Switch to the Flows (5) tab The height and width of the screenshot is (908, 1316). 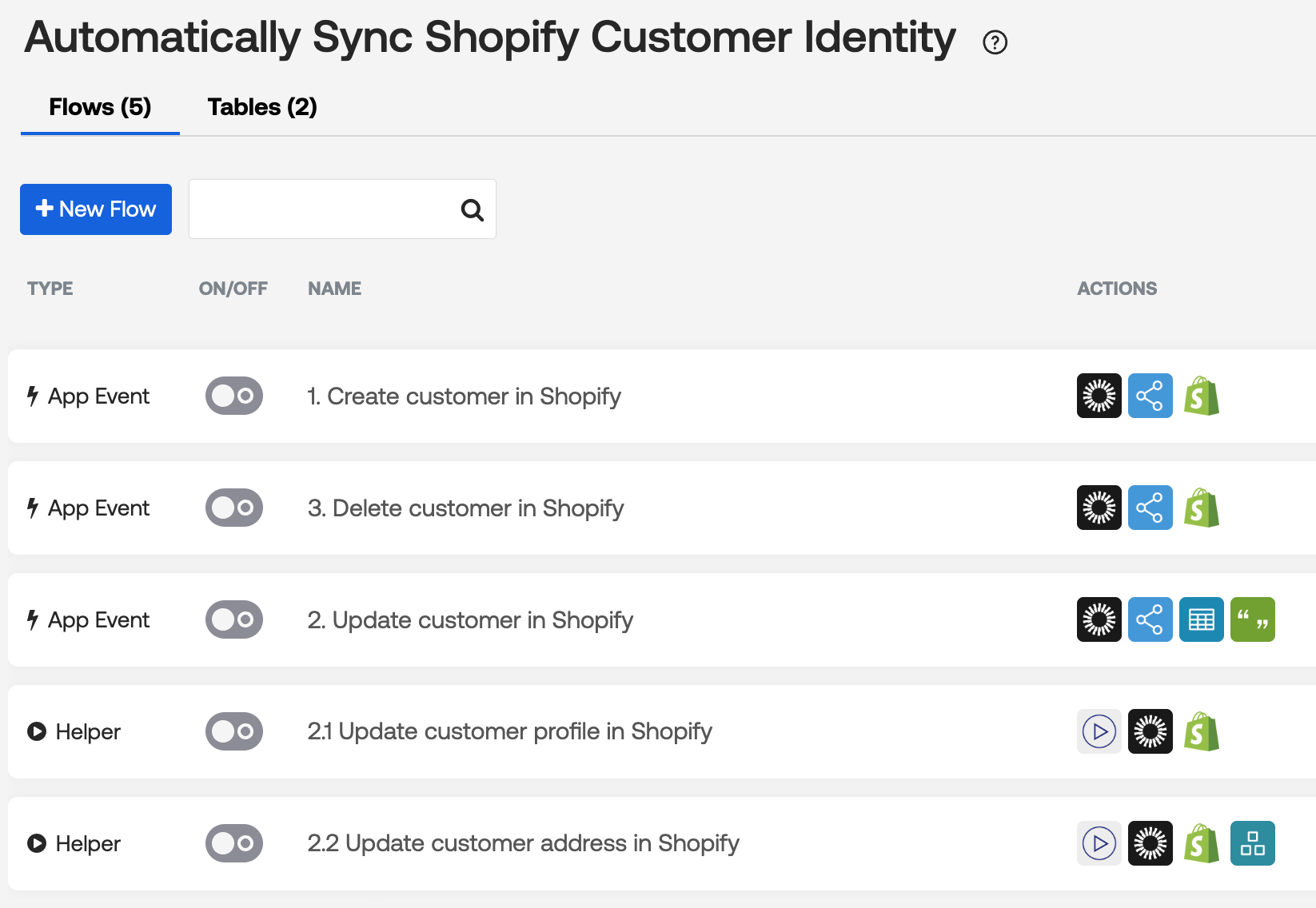(100, 107)
